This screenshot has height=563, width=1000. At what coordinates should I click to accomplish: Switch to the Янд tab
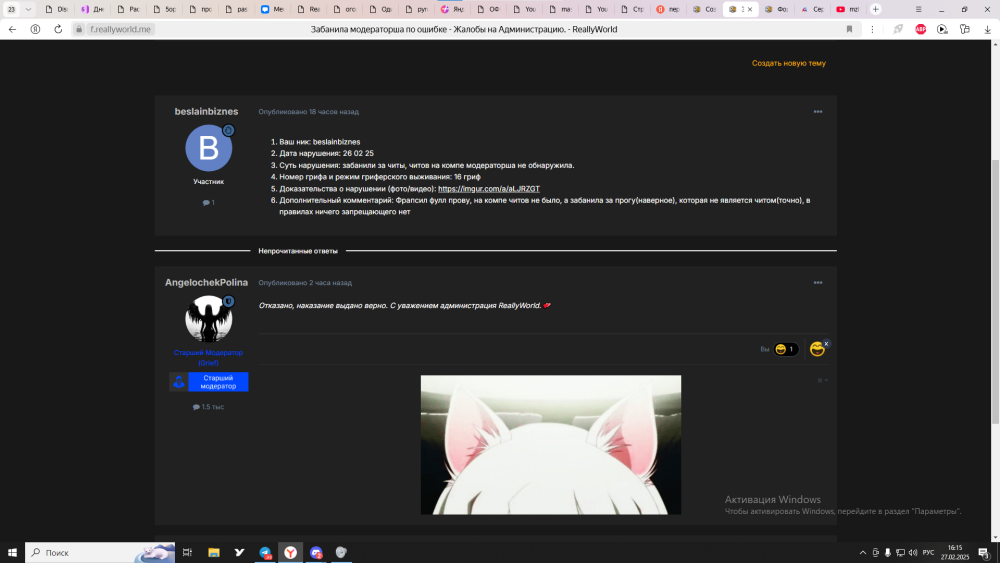pyautogui.click(x=452, y=10)
